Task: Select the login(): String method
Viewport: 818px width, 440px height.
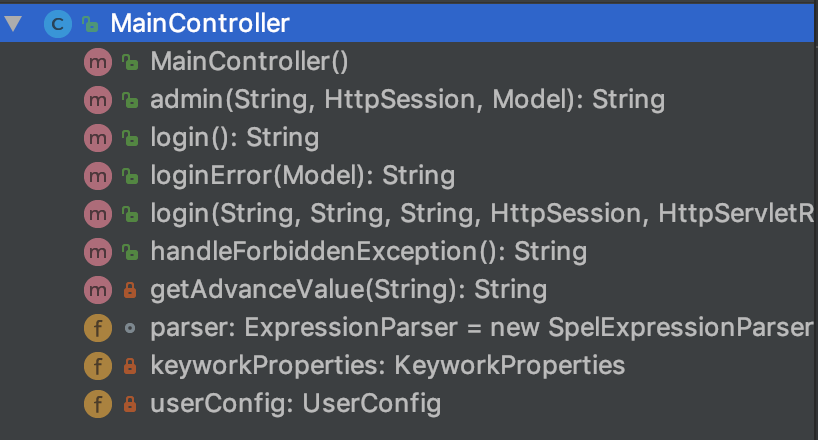Action: pos(234,138)
